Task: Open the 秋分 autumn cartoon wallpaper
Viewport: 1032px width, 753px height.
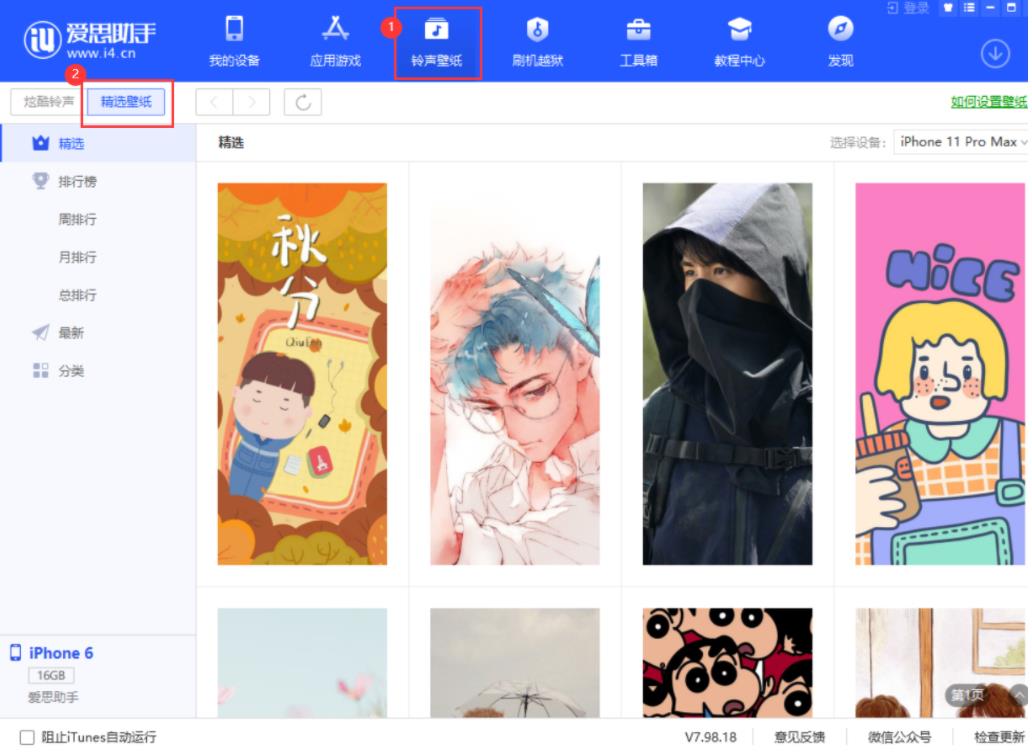Action: click(302, 373)
